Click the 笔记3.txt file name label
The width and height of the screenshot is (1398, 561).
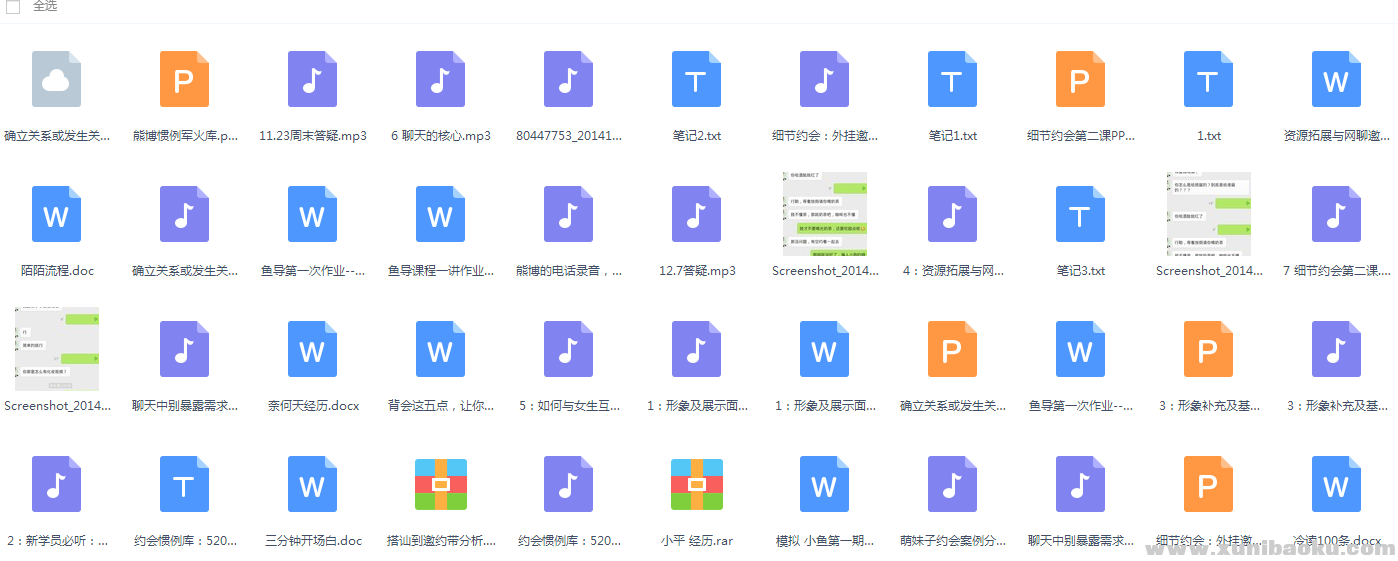tap(1080, 271)
